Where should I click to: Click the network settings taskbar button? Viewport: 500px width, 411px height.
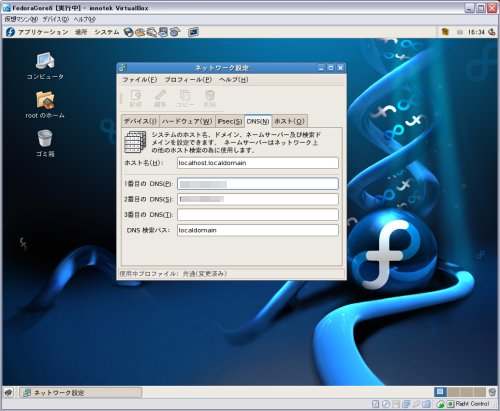[x=80, y=392]
